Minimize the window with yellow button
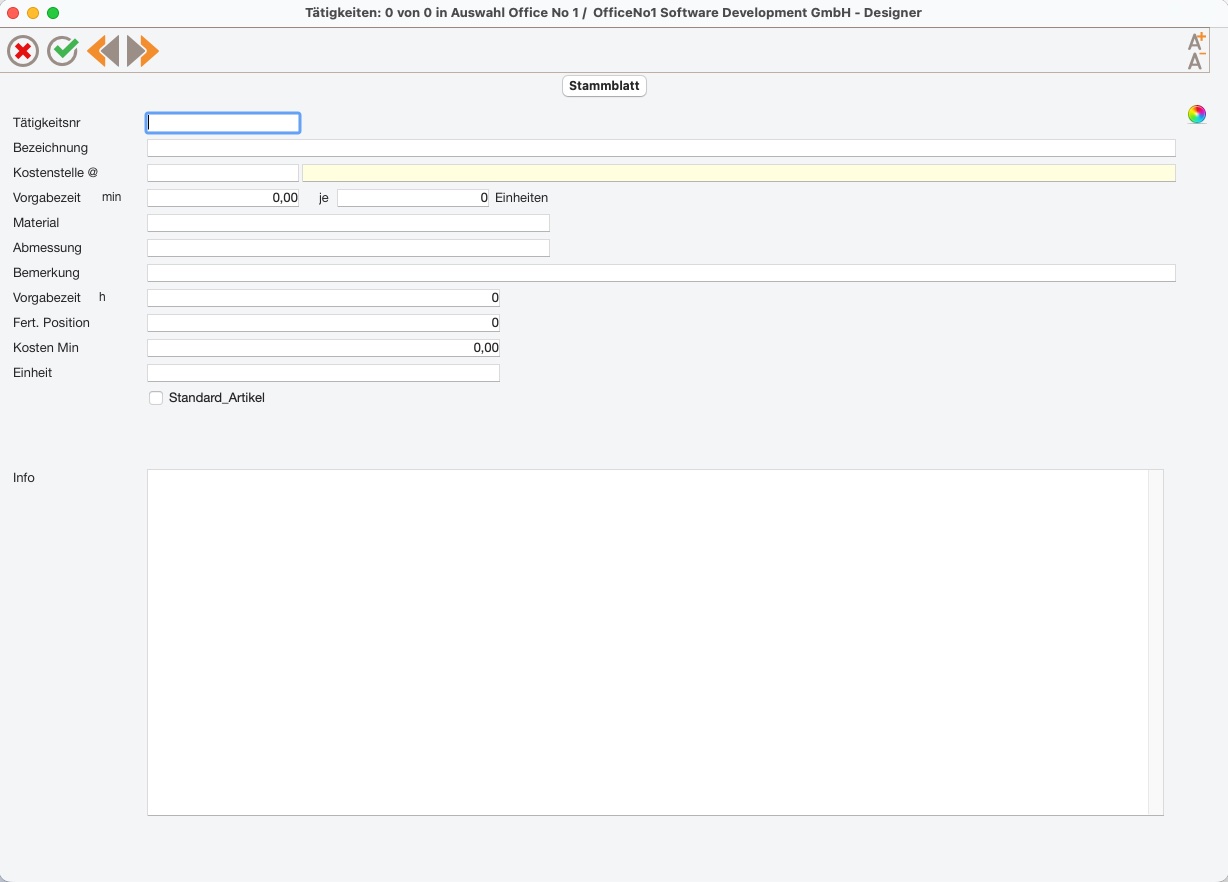 (33, 13)
